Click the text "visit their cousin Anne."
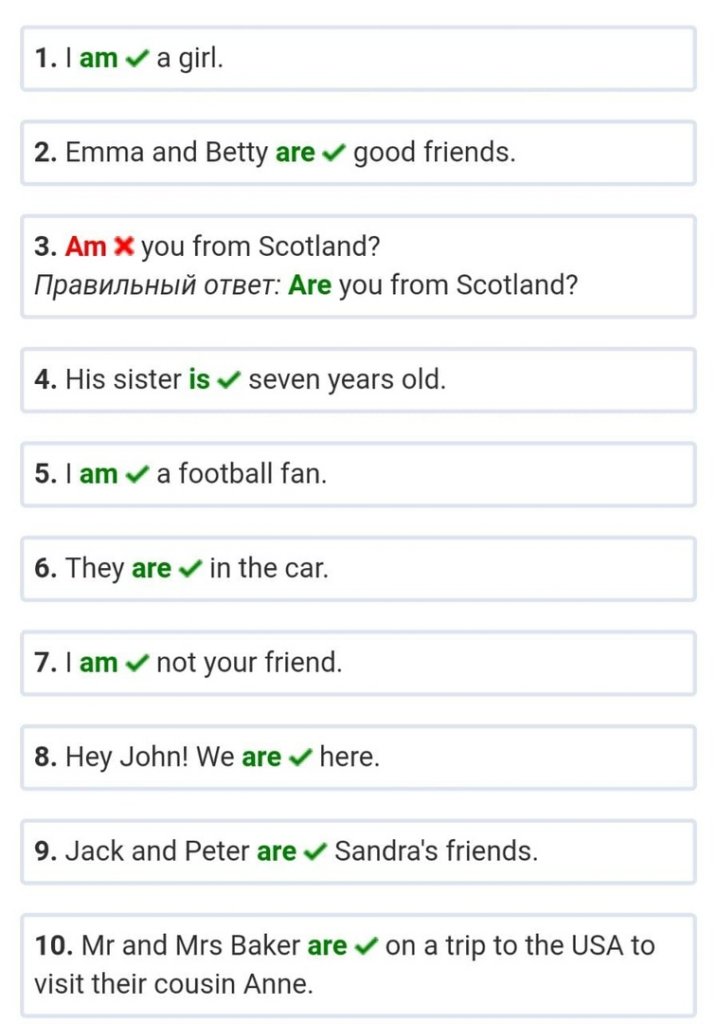Viewport: 717px width, 1024px height. (173, 984)
